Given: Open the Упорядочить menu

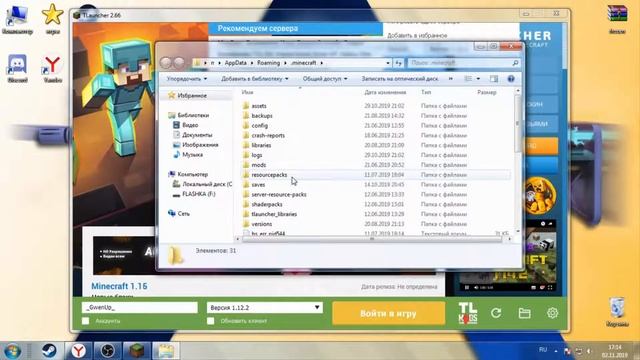Looking at the screenshot, I should [187, 79].
